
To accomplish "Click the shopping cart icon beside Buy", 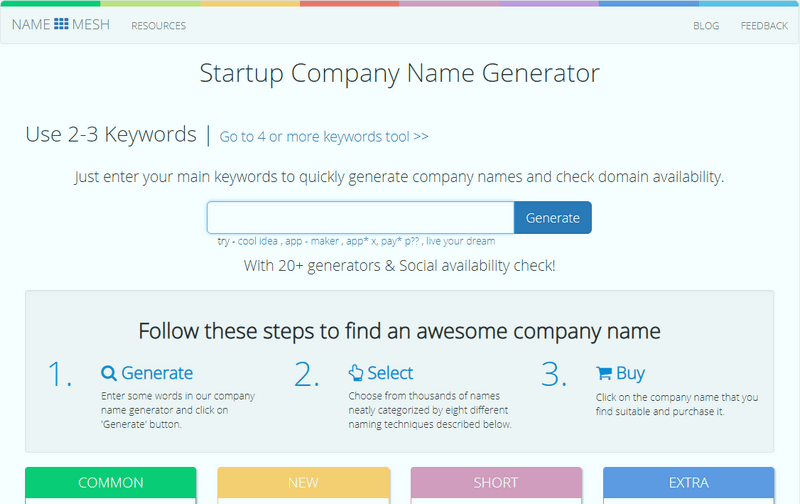I will (x=603, y=373).
